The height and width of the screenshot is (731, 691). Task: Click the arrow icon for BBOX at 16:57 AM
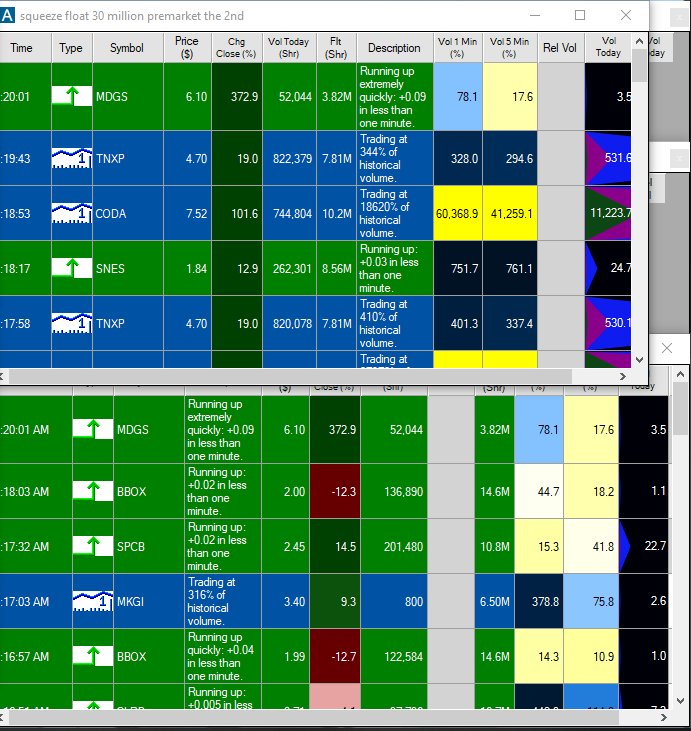tap(93, 656)
